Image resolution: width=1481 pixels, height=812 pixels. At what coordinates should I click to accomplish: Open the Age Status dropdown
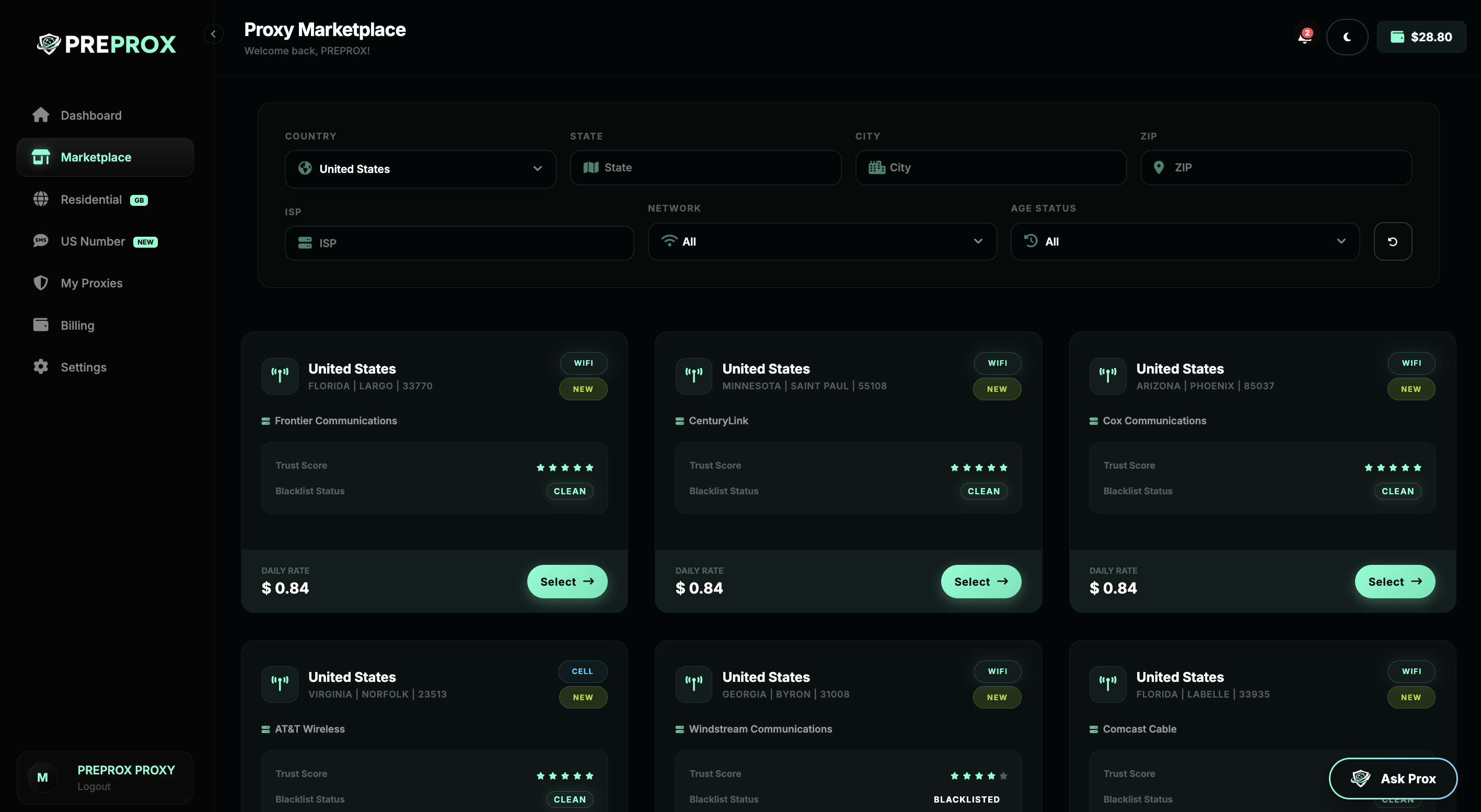click(x=1184, y=241)
